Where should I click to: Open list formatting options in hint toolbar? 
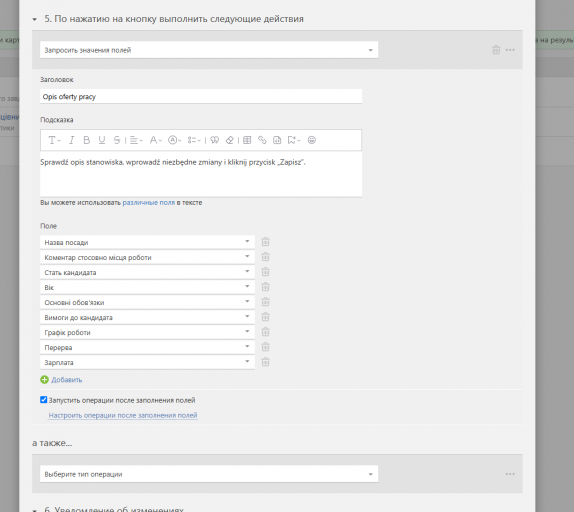(194, 140)
